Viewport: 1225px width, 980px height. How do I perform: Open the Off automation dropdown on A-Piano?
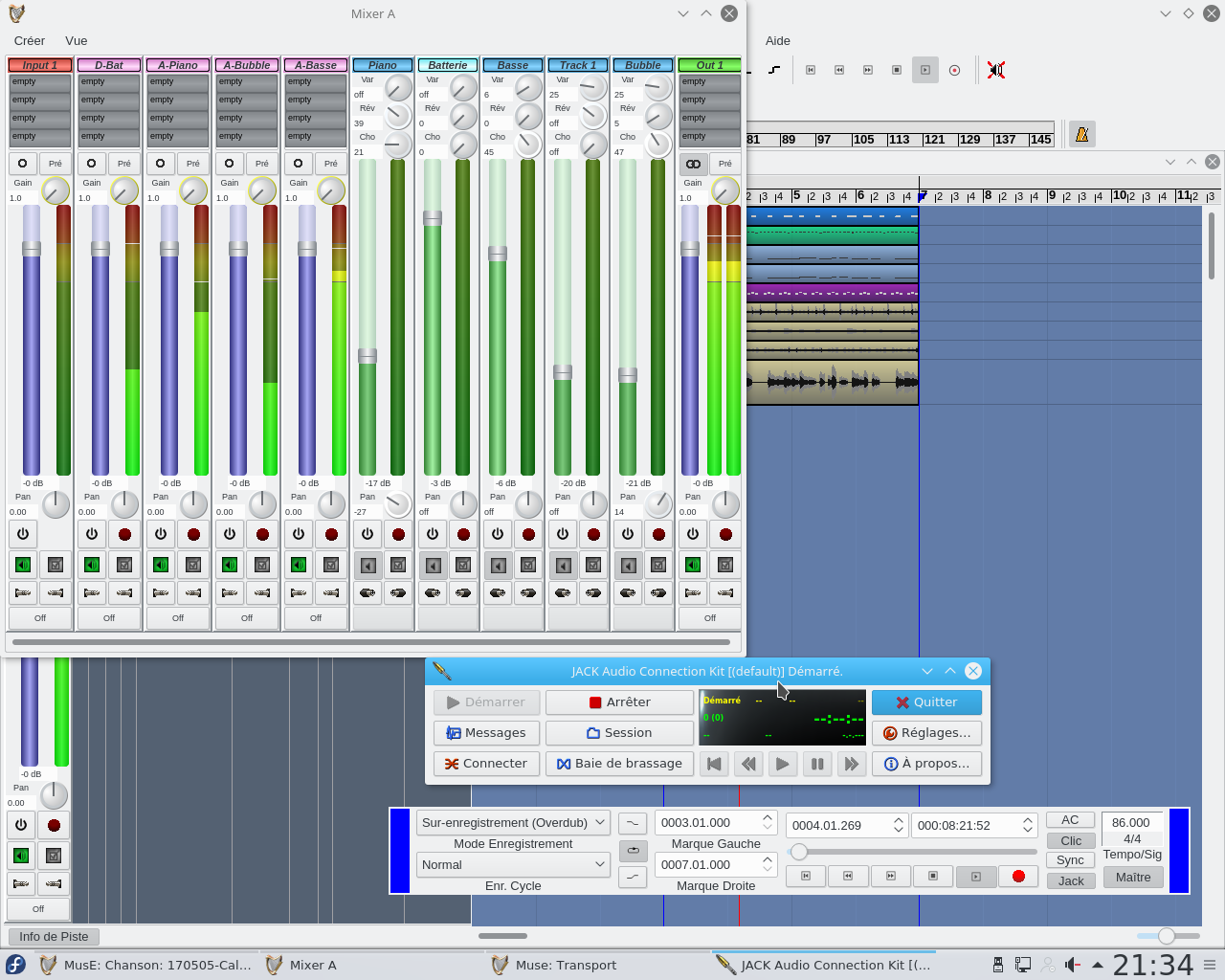pyautogui.click(x=178, y=618)
